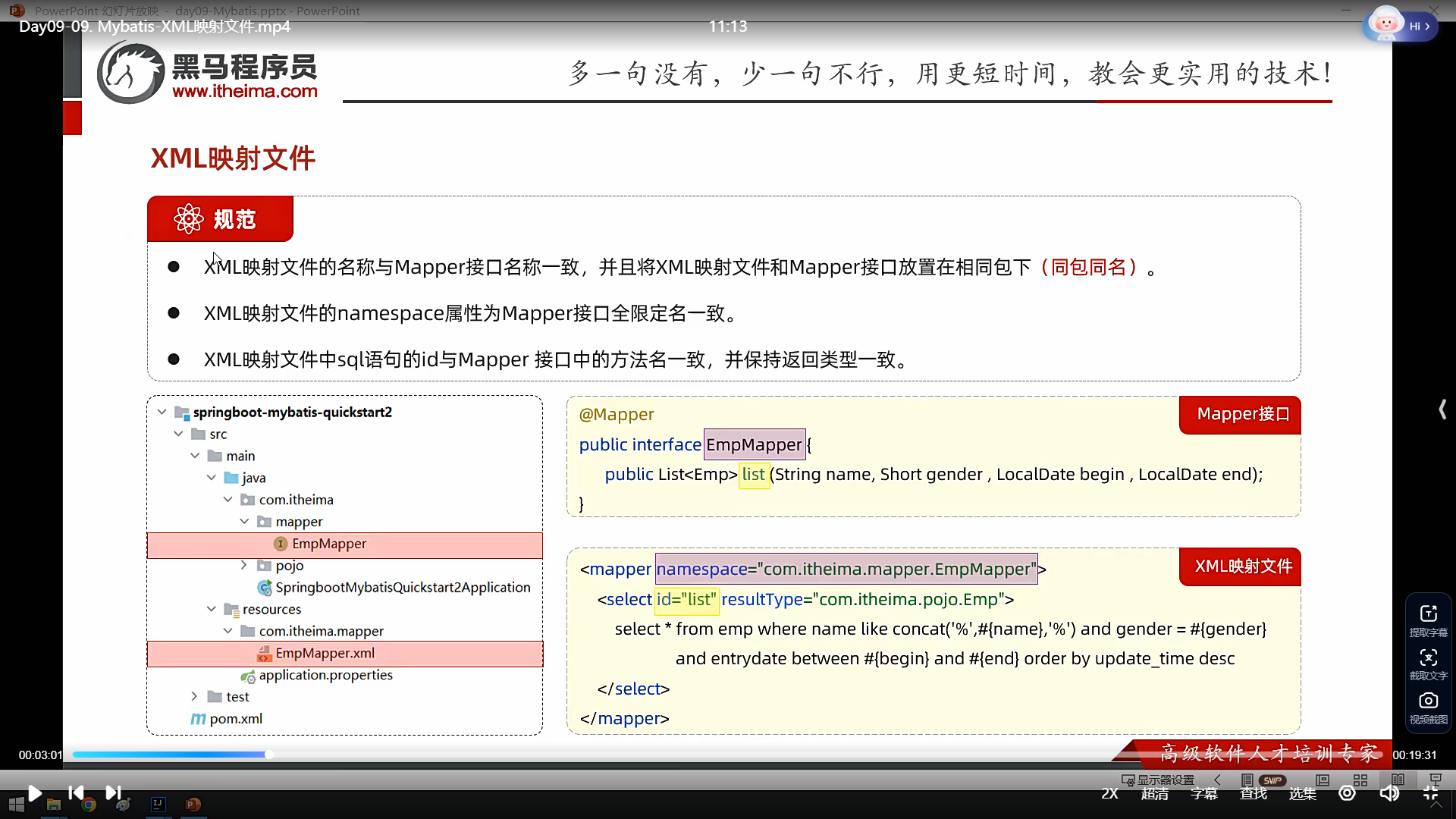Open Chrome from the taskbar
This screenshot has width=1456, height=819.
[x=88, y=805]
